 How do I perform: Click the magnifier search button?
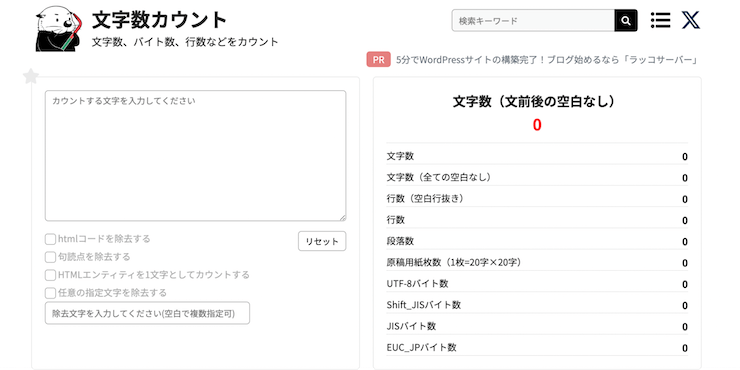626,21
